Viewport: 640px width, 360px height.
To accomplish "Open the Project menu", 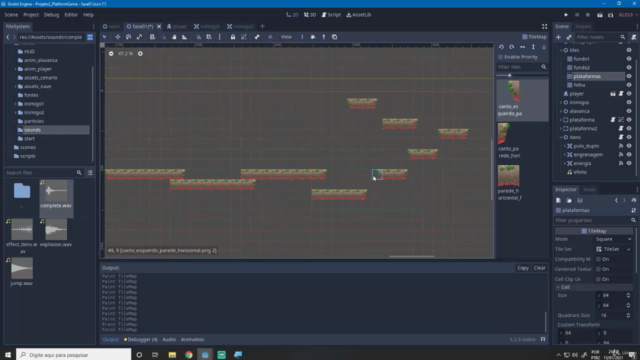I will pos(31,15).
